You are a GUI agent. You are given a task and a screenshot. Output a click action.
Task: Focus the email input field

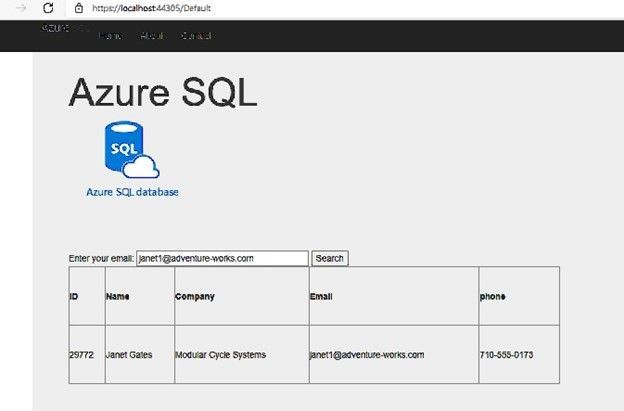click(x=222, y=258)
